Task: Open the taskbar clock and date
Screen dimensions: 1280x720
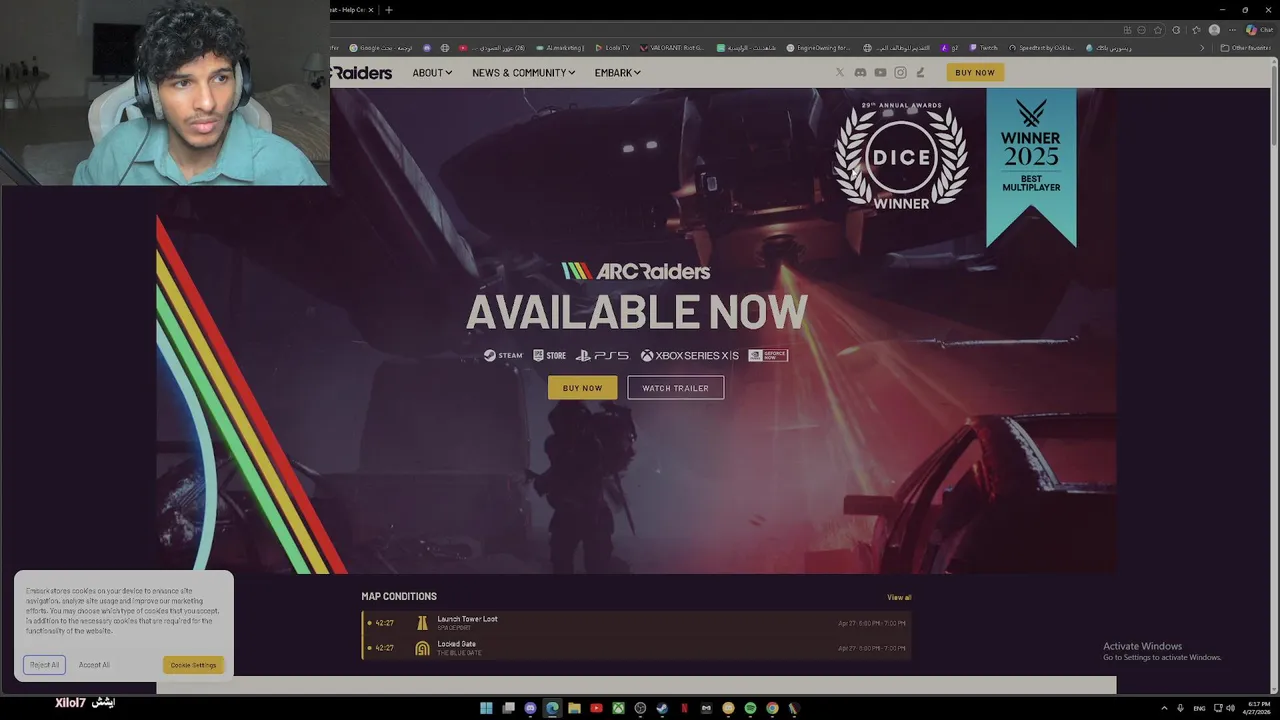Action: point(1256,708)
